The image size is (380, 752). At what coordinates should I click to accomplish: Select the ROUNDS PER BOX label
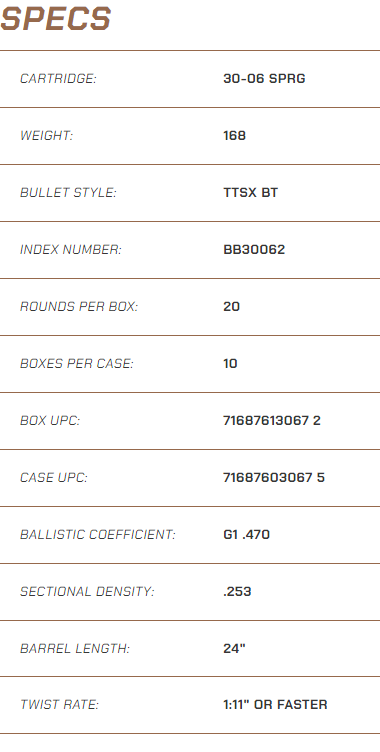click(79, 307)
